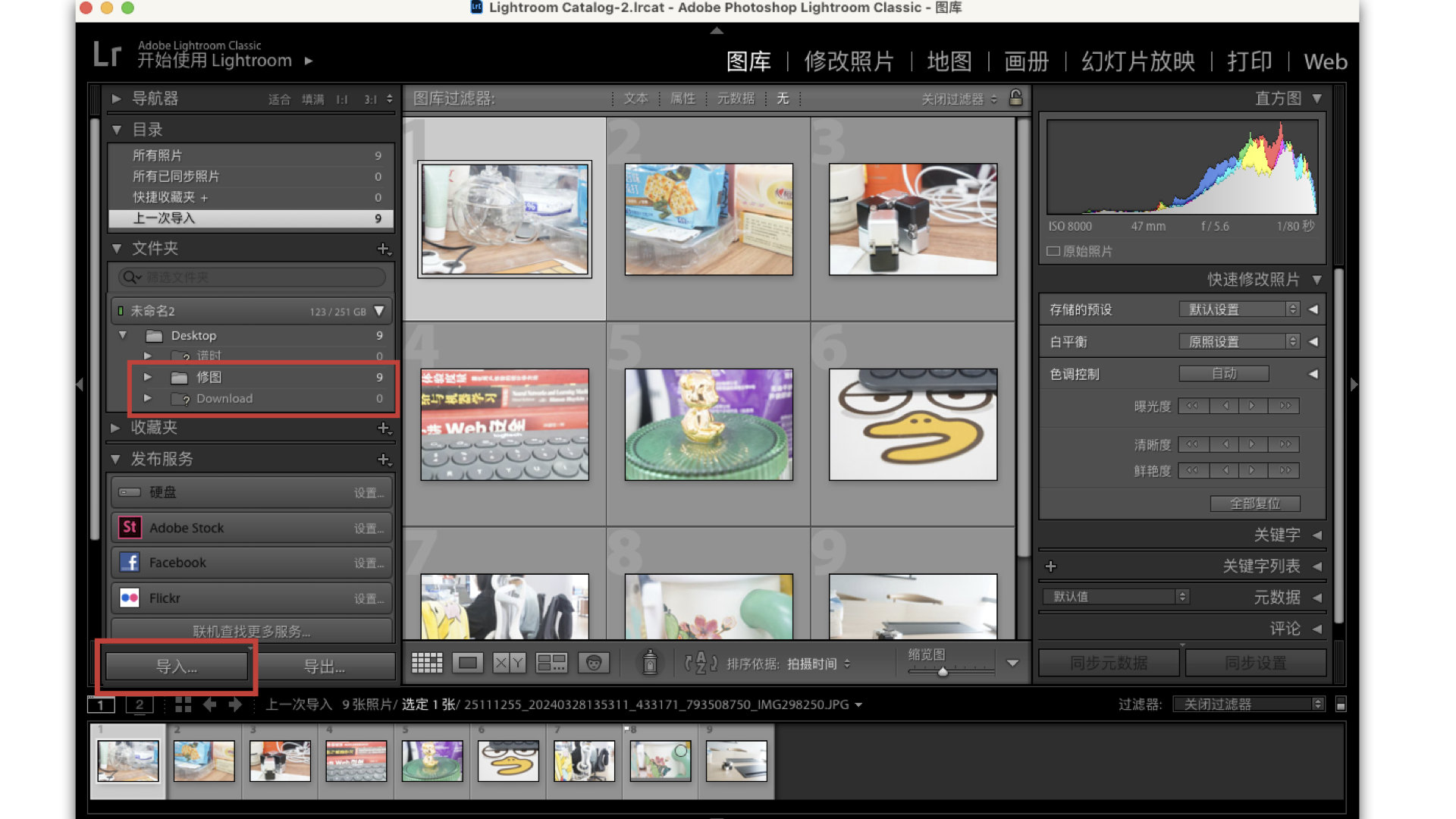This screenshot has height=819, width=1456.
Task: Open the 幻灯片放映 module
Action: (1137, 61)
